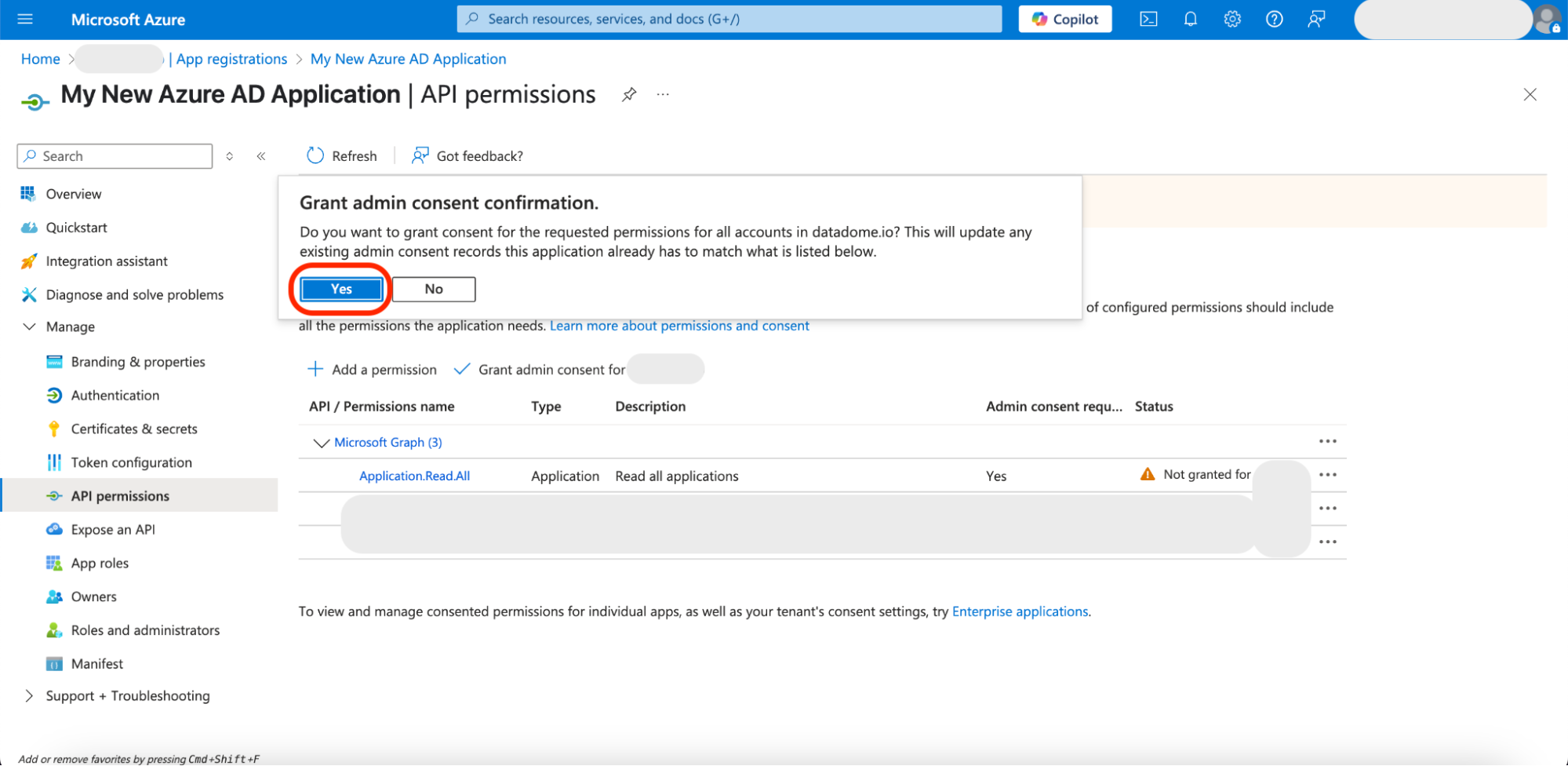Click the Refresh icon
This screenshot has height=766, width=1568.
click(315, 155)
